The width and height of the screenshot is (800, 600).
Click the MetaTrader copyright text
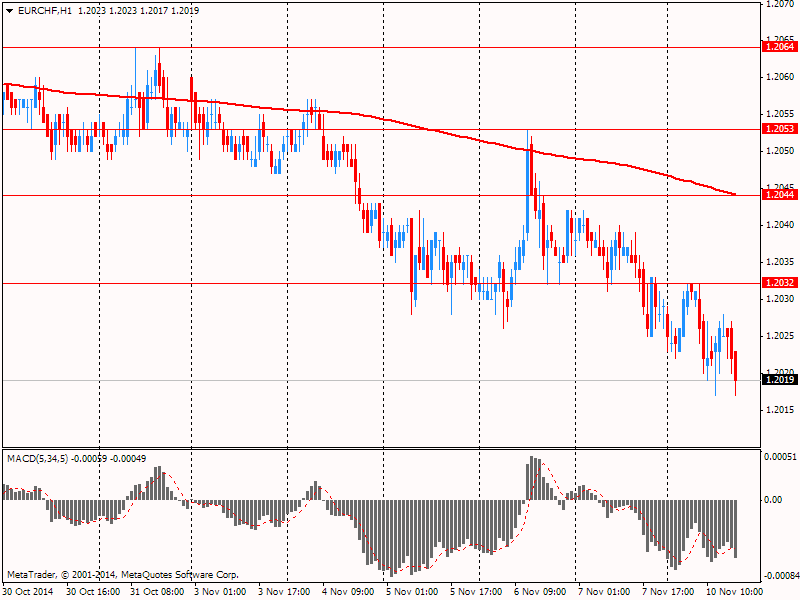(122, 575)
